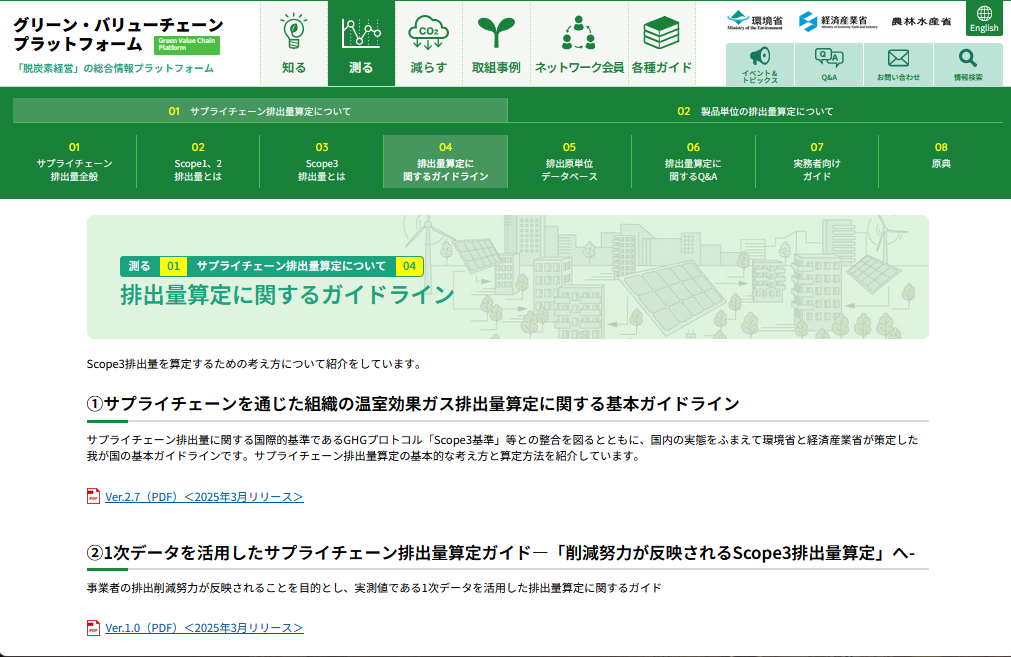The height and width of the screenshot is (657, 1011).
Task: Click the 環境省 ministry logo
Action: tap(755, 20)
